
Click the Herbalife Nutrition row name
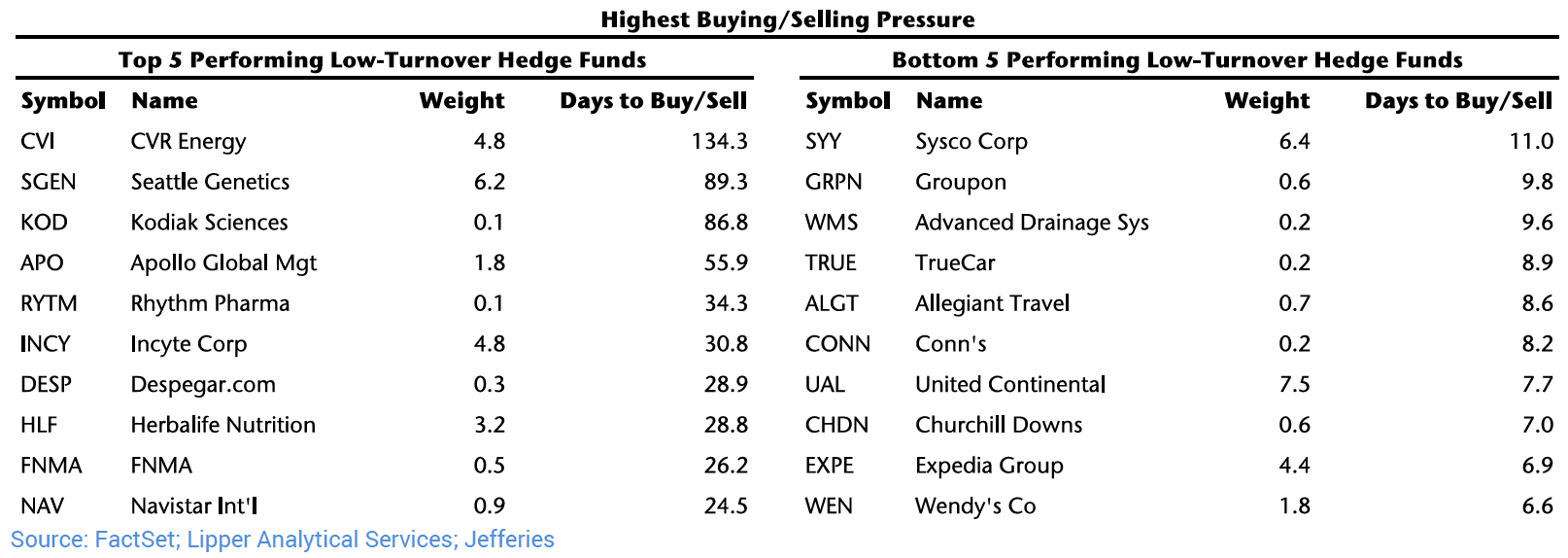222,425
